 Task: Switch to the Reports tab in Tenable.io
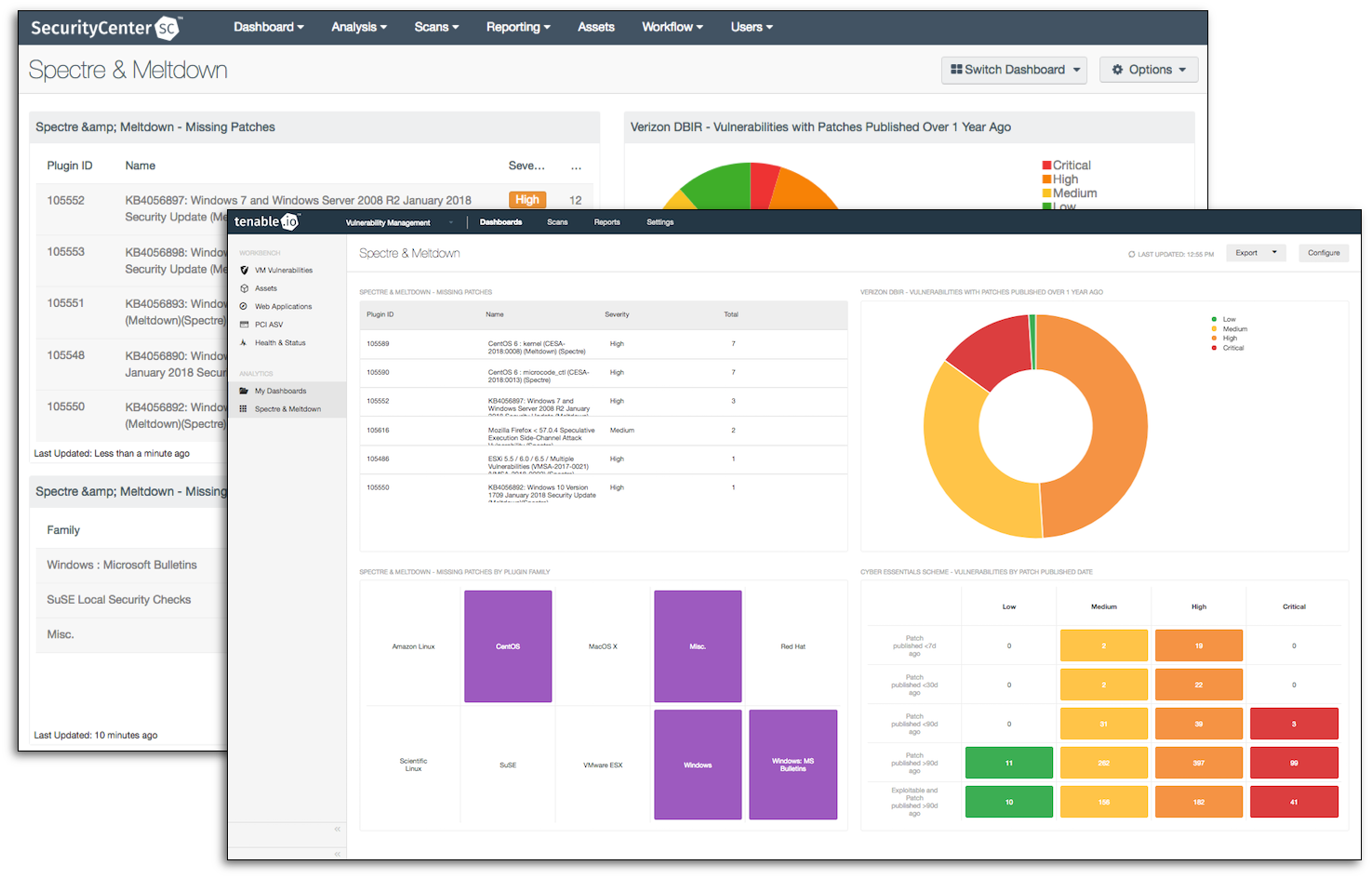point(607,222)
